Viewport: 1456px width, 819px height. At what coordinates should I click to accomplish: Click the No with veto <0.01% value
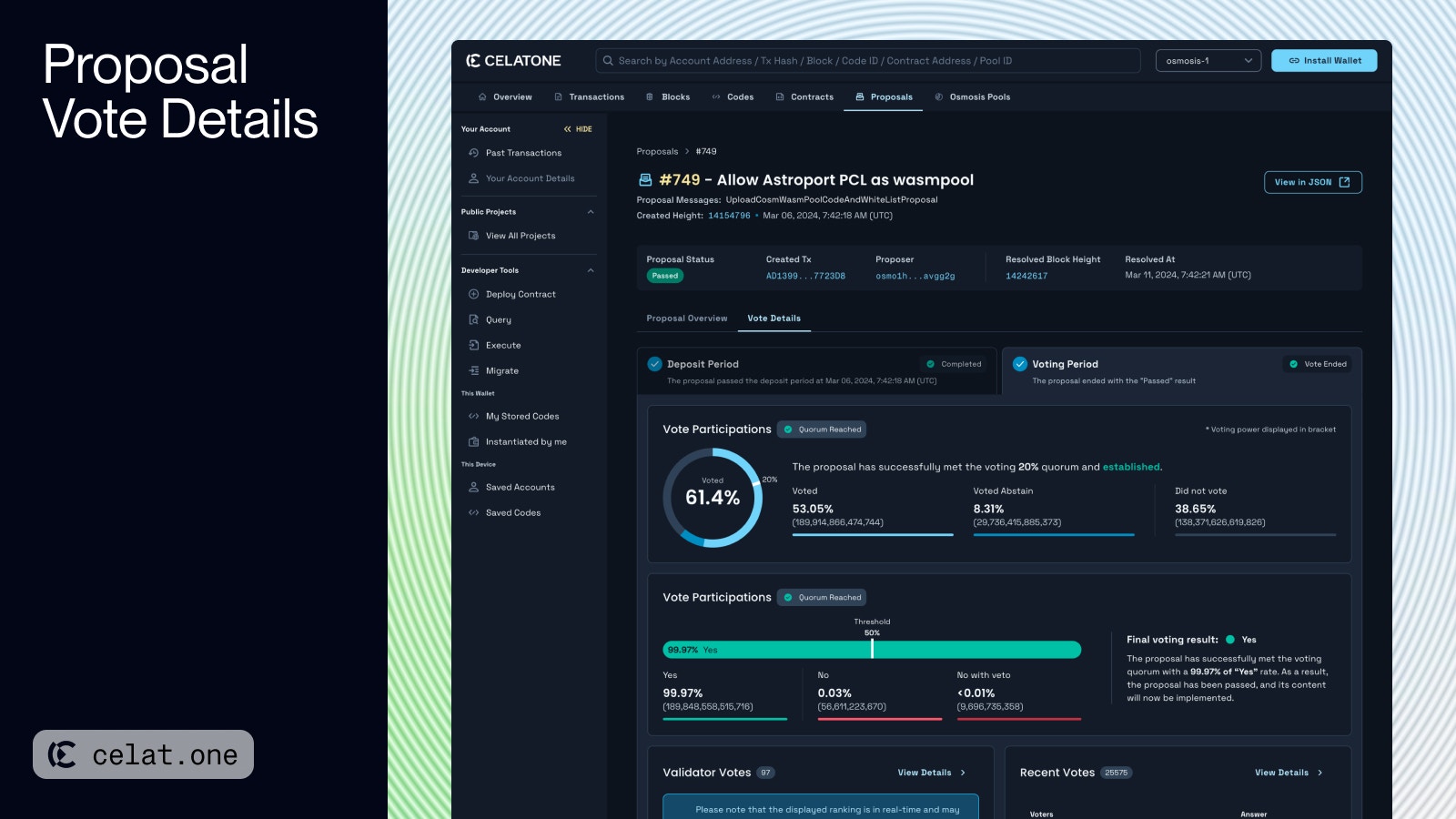(x=976, y=693)
